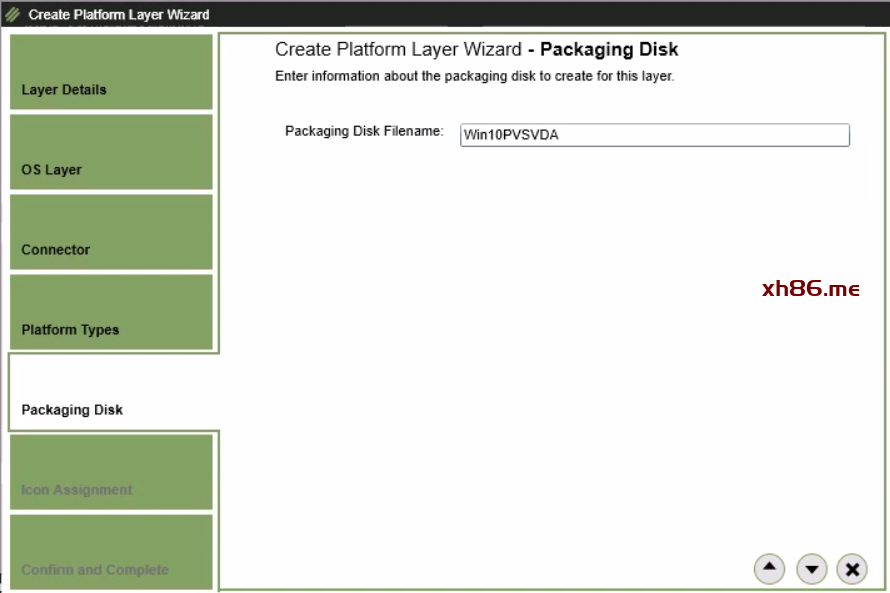This screenshot has height=593, width=890.
Task: Focus the Packaging Disk Filename field
Action: click(x=700, y=135)
